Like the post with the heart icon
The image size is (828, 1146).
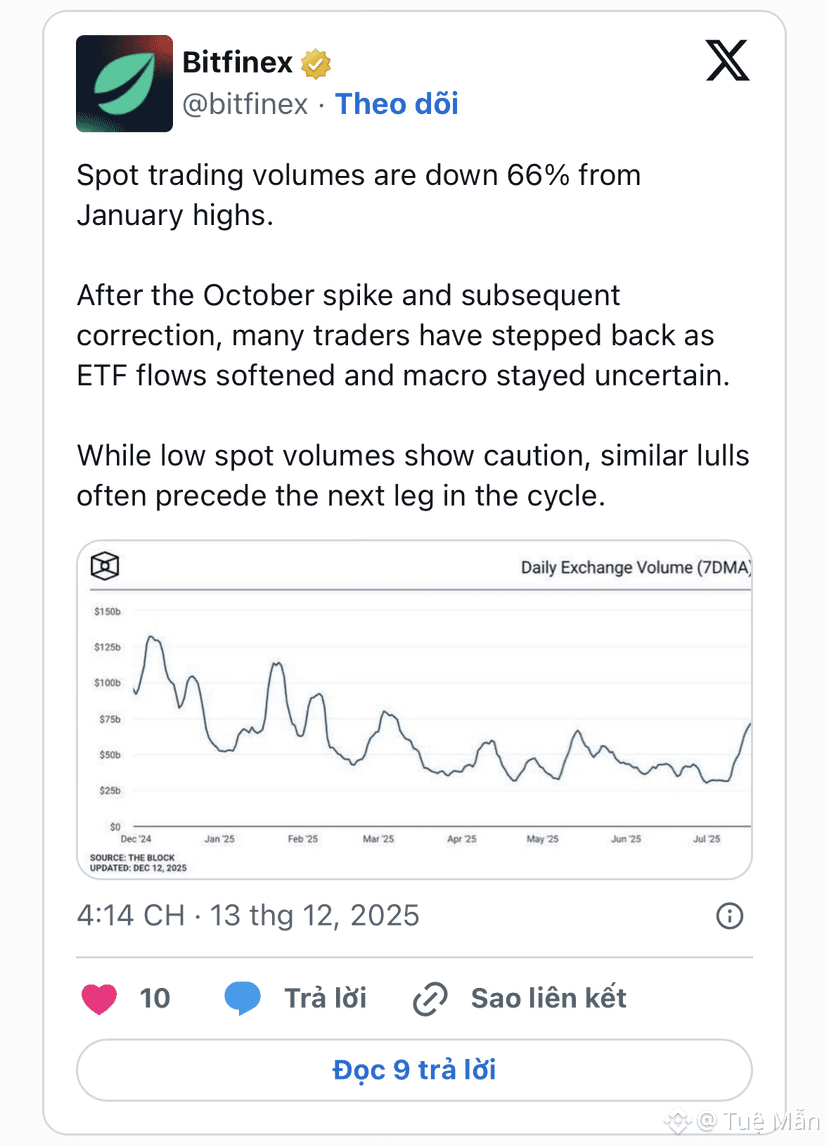99,998
